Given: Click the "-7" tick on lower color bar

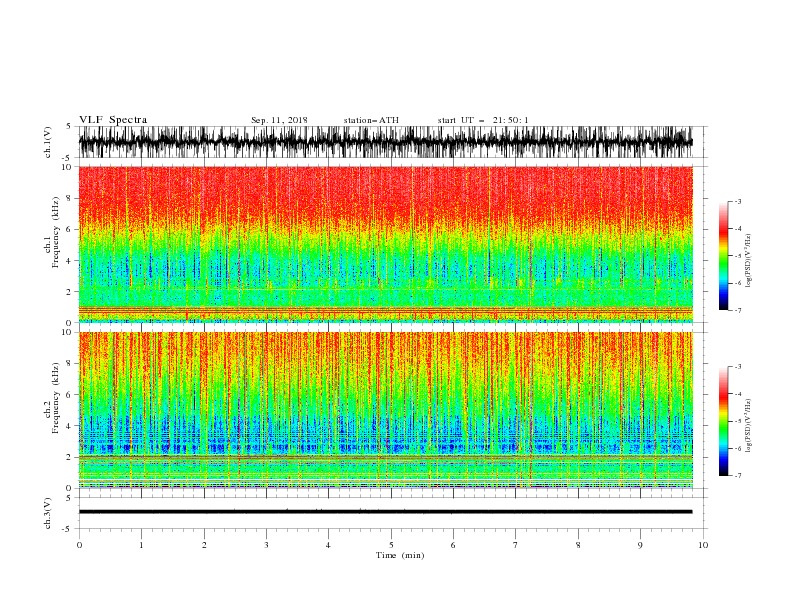Looking at the screenshot, I should (x=738, y=476).
